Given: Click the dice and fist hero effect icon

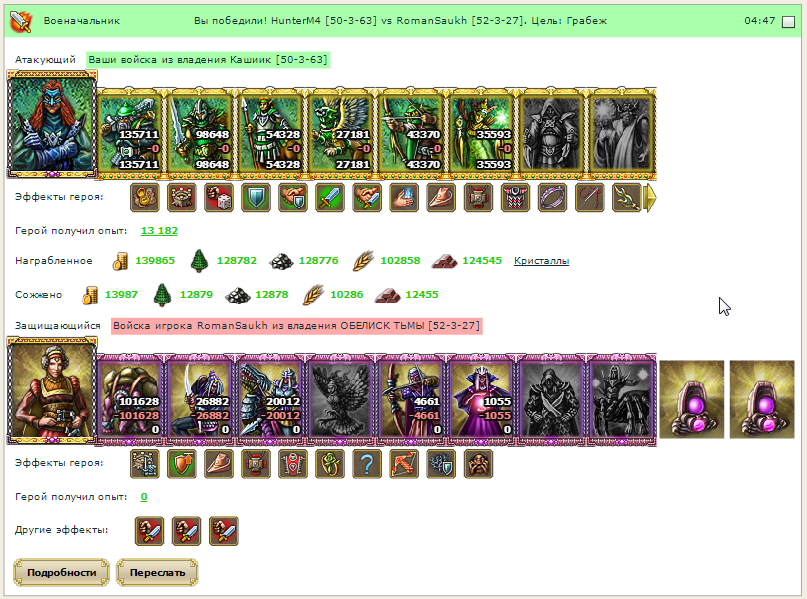Looking at the screenshot, I should tap(219, 198).
